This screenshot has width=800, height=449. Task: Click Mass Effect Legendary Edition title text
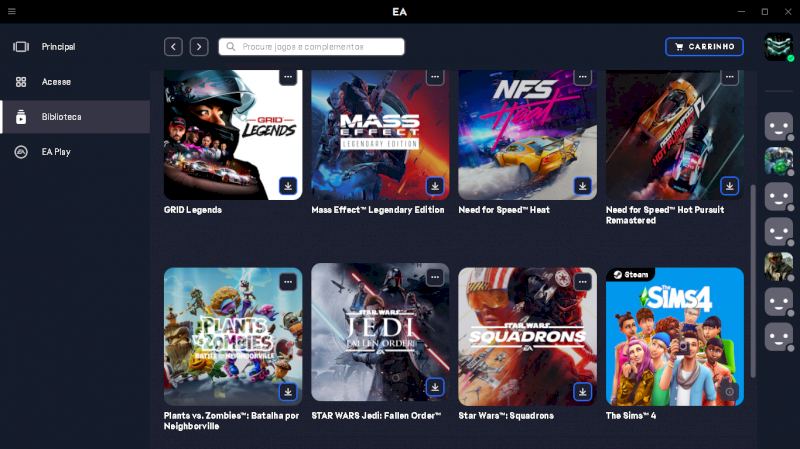(378, 210)
